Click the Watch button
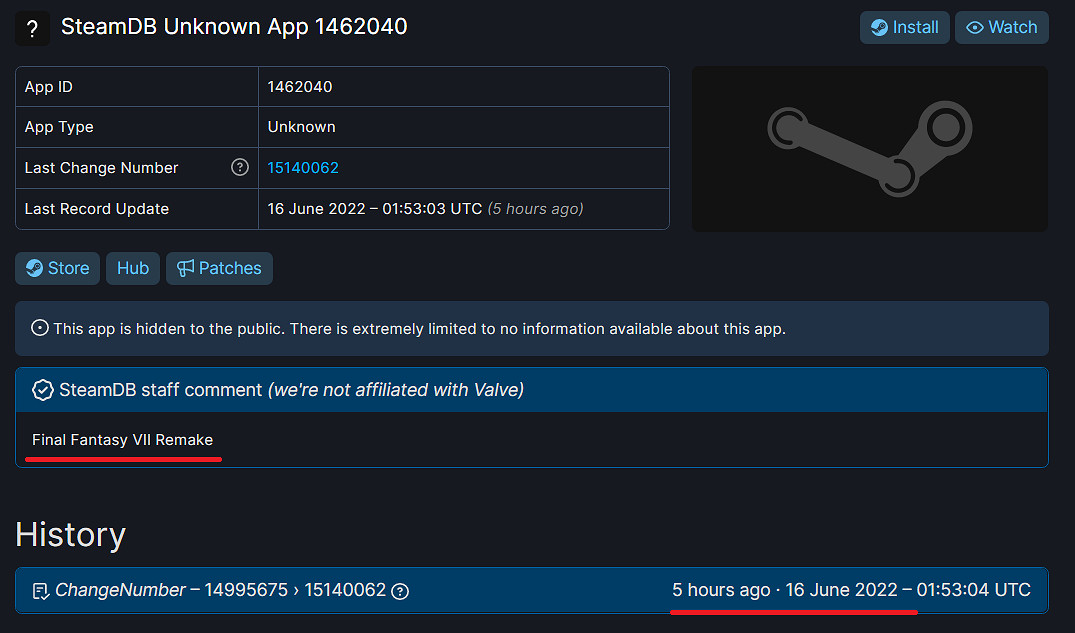This screenshot has width=1075, height=633. click(x=1001, y=27)
